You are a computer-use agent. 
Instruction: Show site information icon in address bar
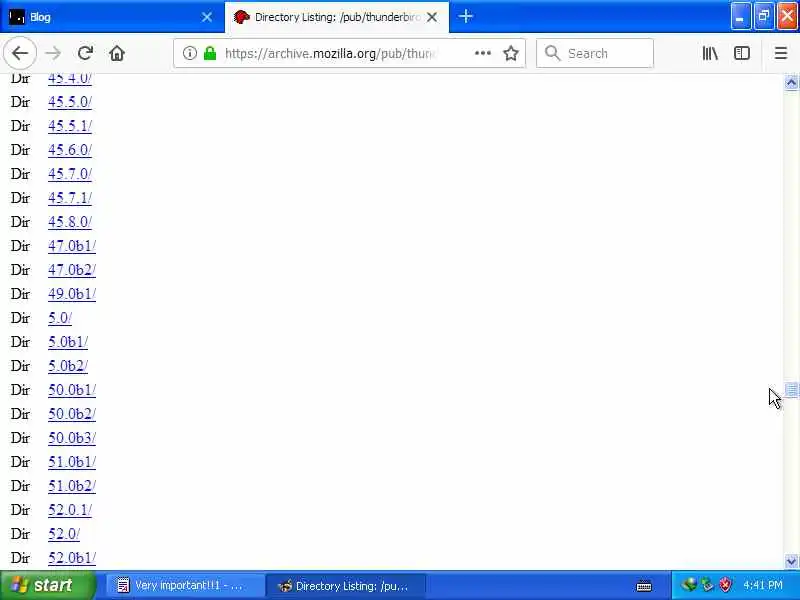coord(190,53)
